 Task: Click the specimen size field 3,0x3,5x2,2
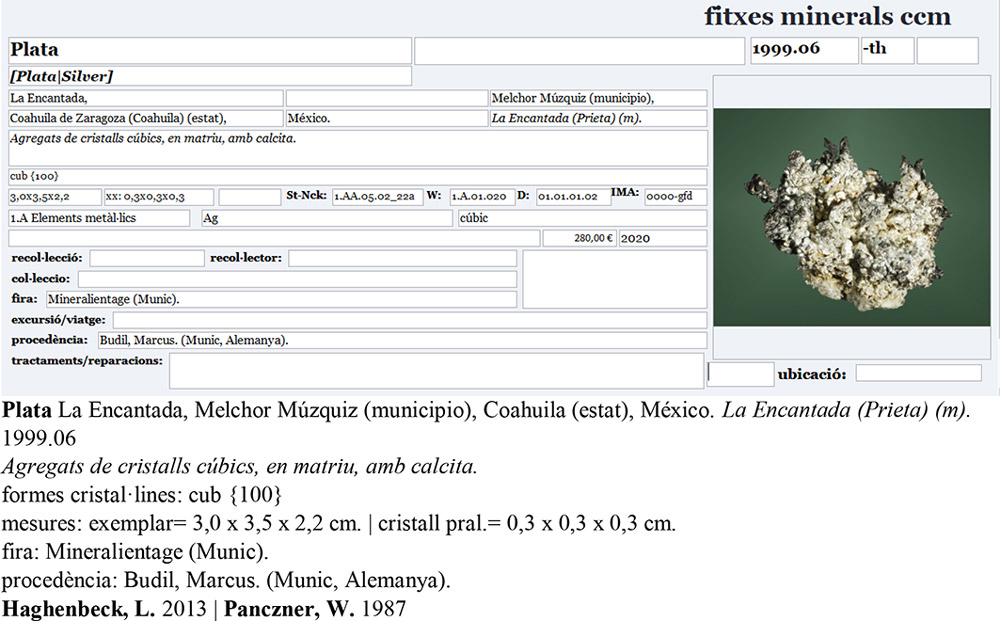tap(55, 197)
